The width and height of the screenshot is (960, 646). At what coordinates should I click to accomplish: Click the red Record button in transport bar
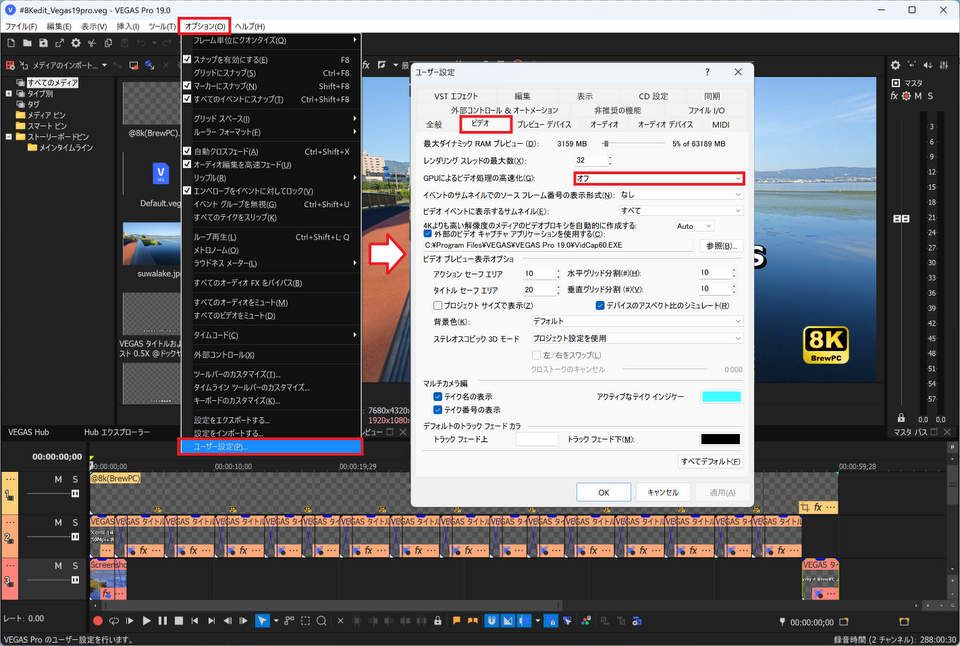(x=98, y=621)
